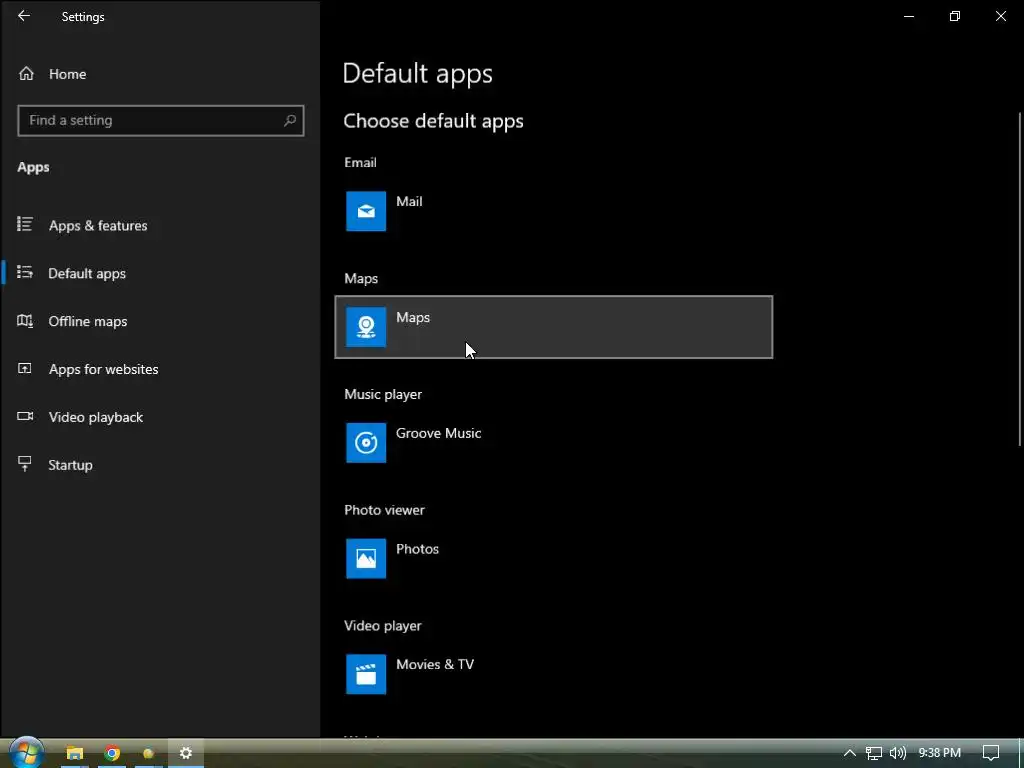Click the Apps for websites icon
Image resolution: width=1024 pixels, height=768 pixels.
coord(25,368)
